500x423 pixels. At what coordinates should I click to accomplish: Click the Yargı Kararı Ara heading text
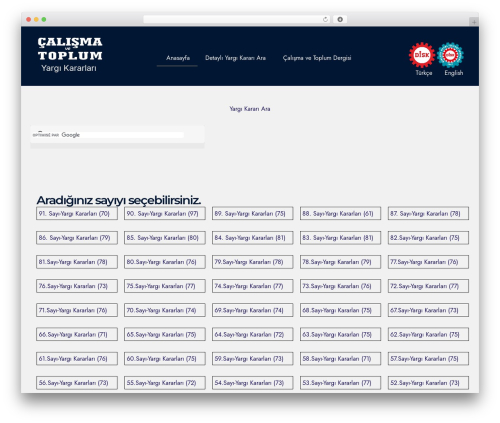250,109
